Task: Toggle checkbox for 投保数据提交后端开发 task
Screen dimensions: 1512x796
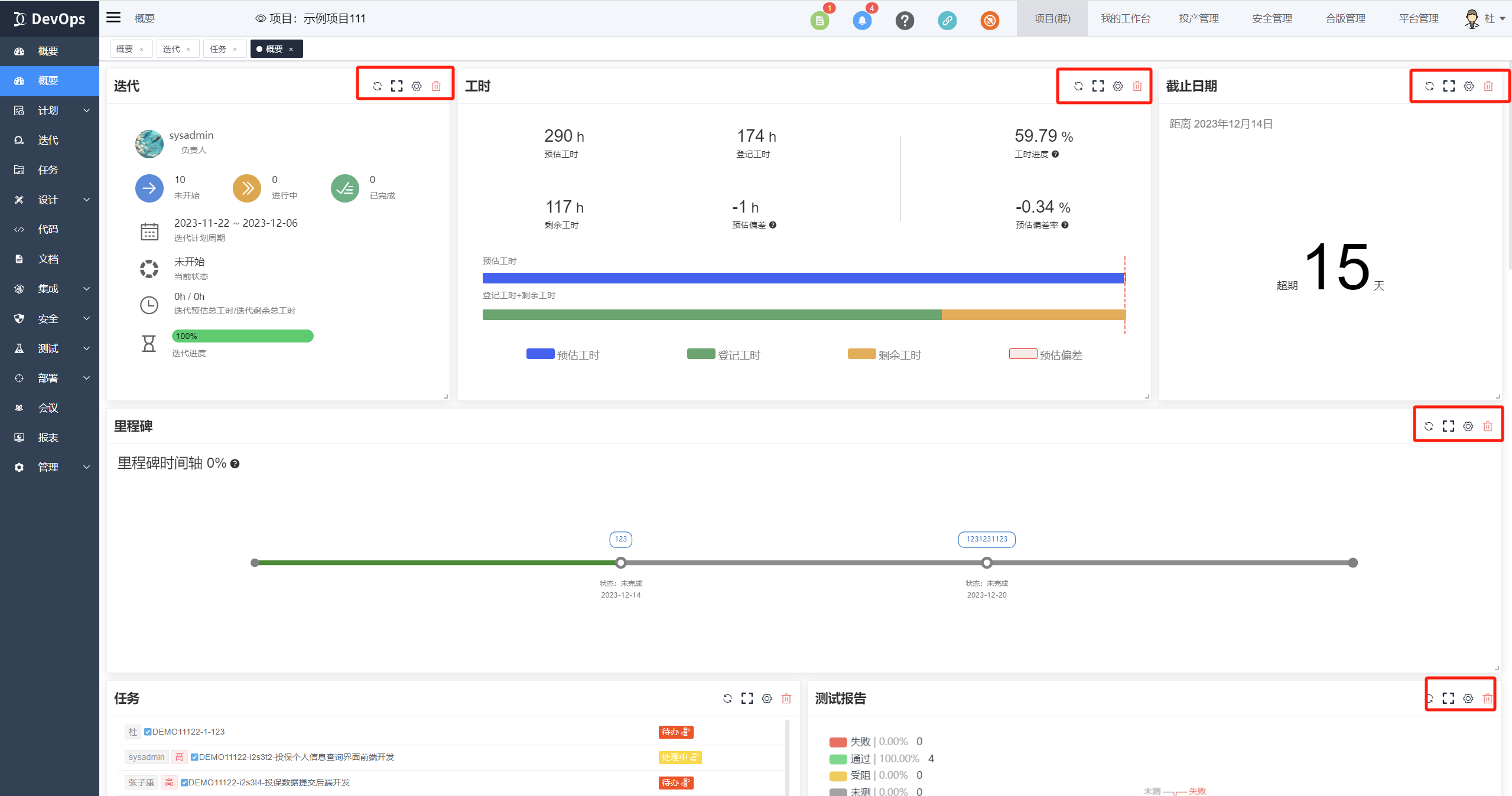Action: [x=184, y=782]
